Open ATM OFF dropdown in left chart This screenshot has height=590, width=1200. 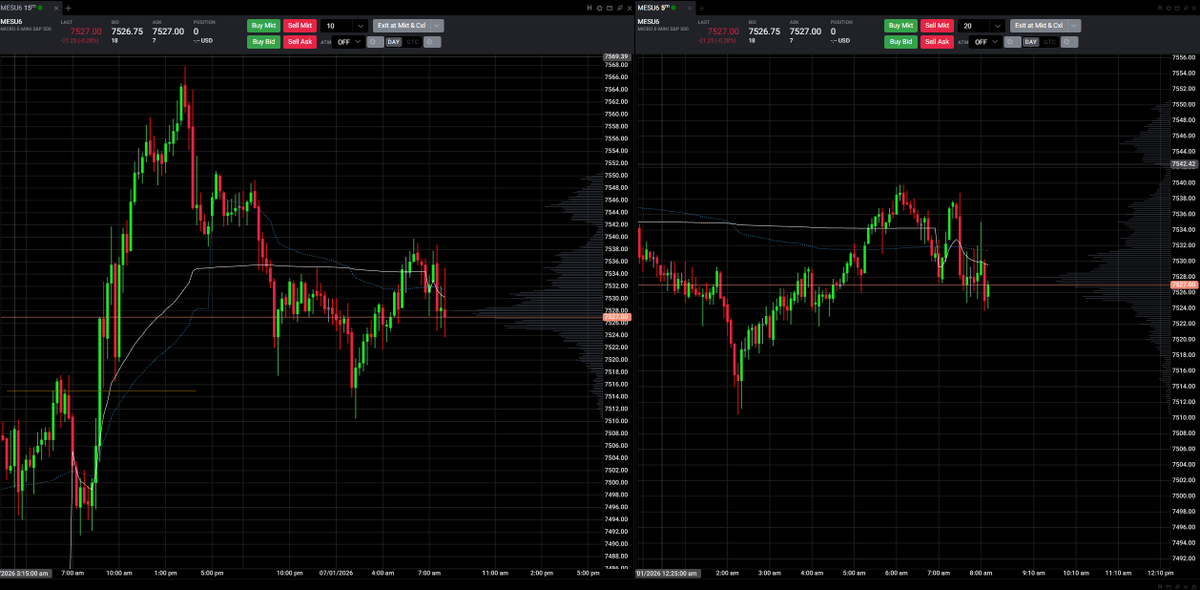pos(348,42)
